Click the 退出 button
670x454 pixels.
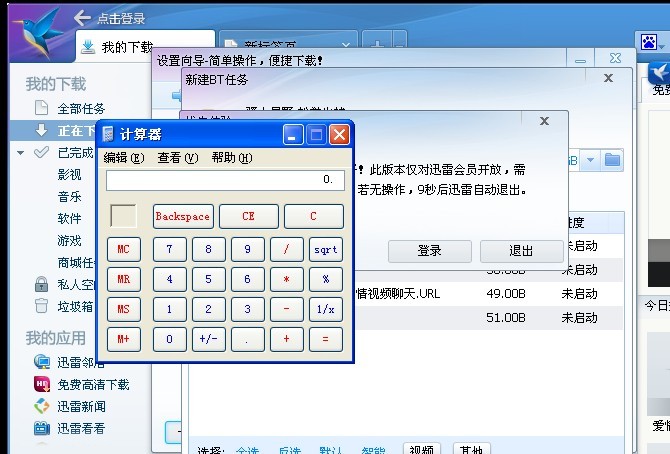[521, 251]
